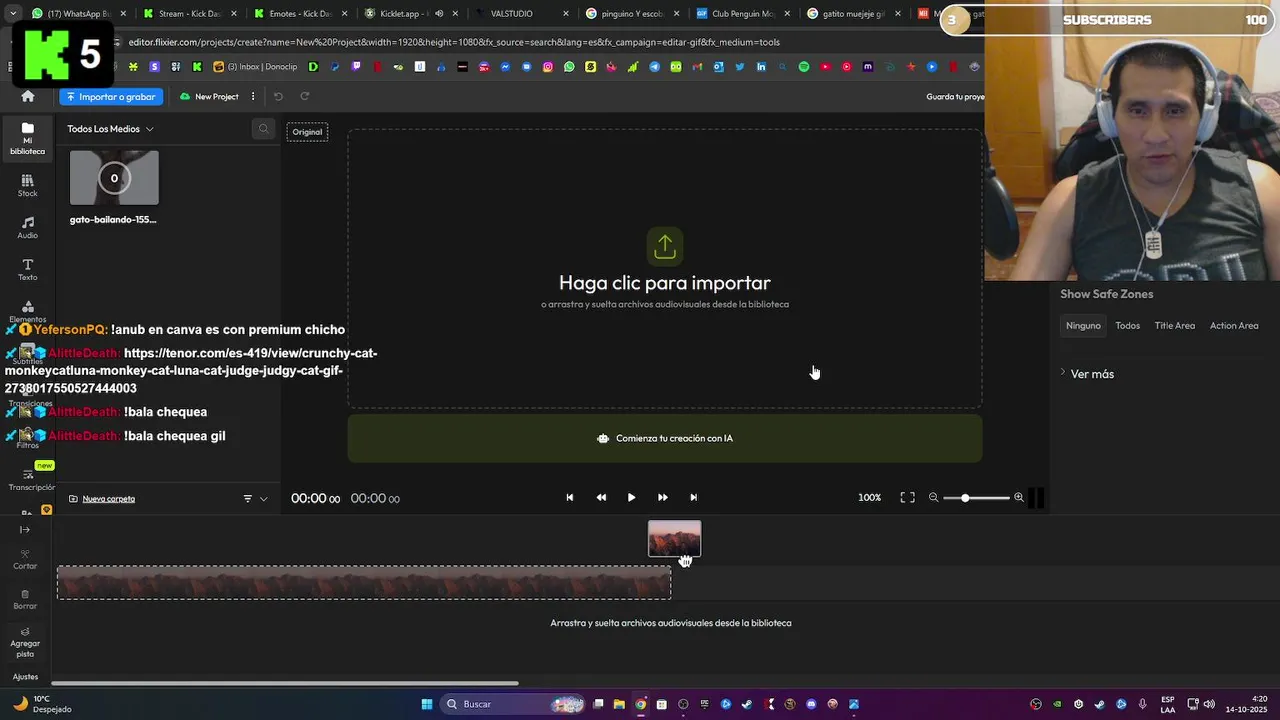The height and width of the screenshot is (720, 1280).
Task: Jump to the start of the video
Action: pyautogui.click(x=570, y=497)
